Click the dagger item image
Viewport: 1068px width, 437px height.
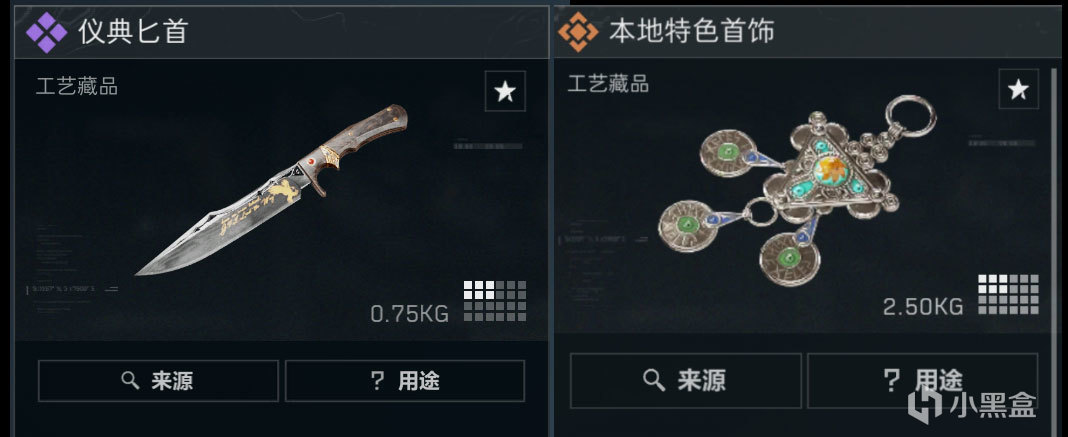(x=272, y=189)
